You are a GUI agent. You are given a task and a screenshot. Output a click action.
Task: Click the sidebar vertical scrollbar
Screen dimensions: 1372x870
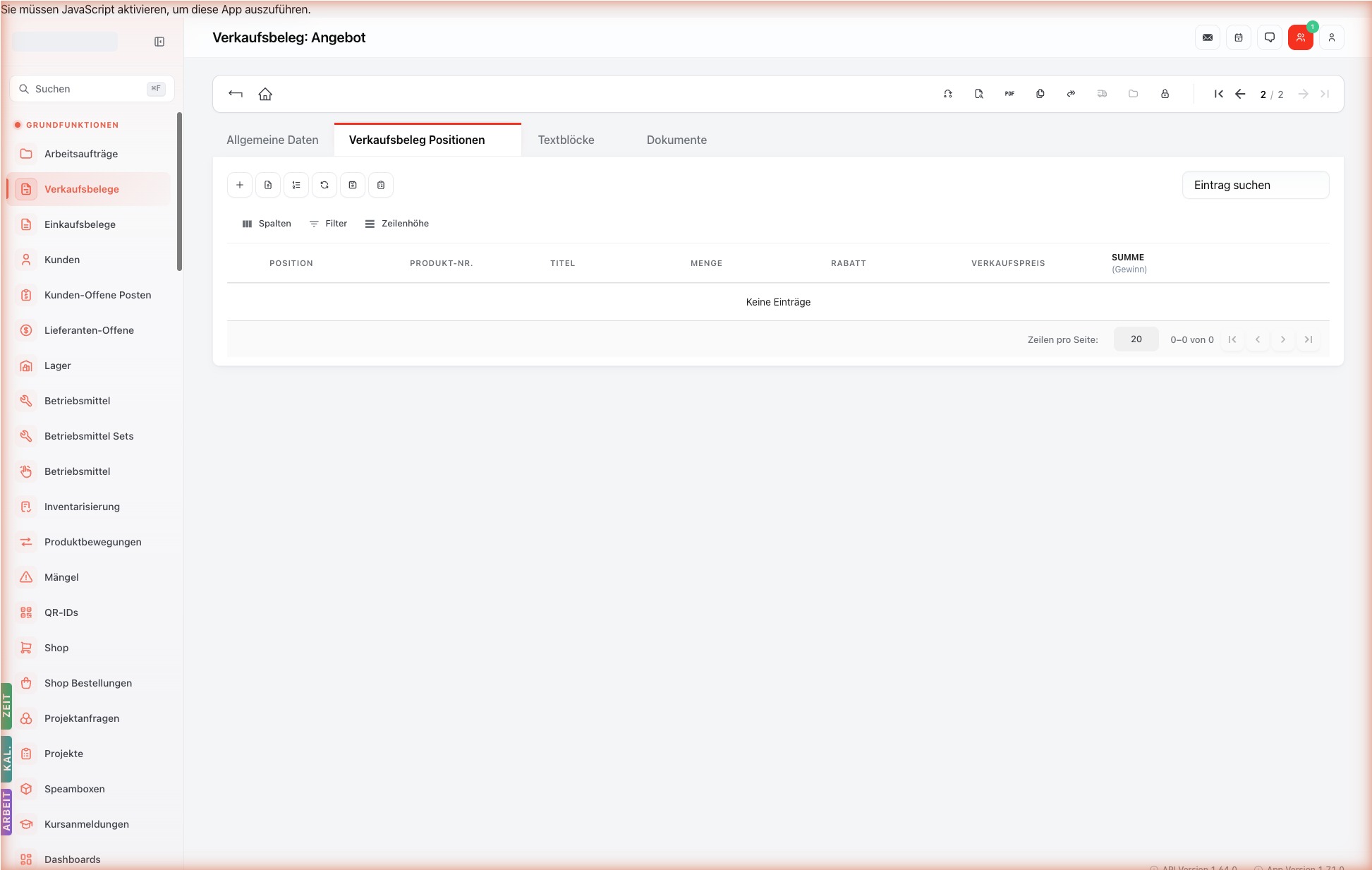(179, 191)
